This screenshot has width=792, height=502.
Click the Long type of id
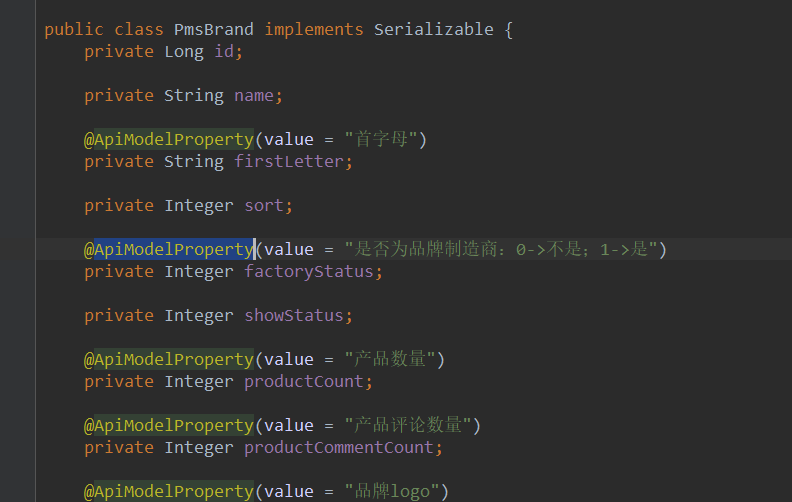184,51
